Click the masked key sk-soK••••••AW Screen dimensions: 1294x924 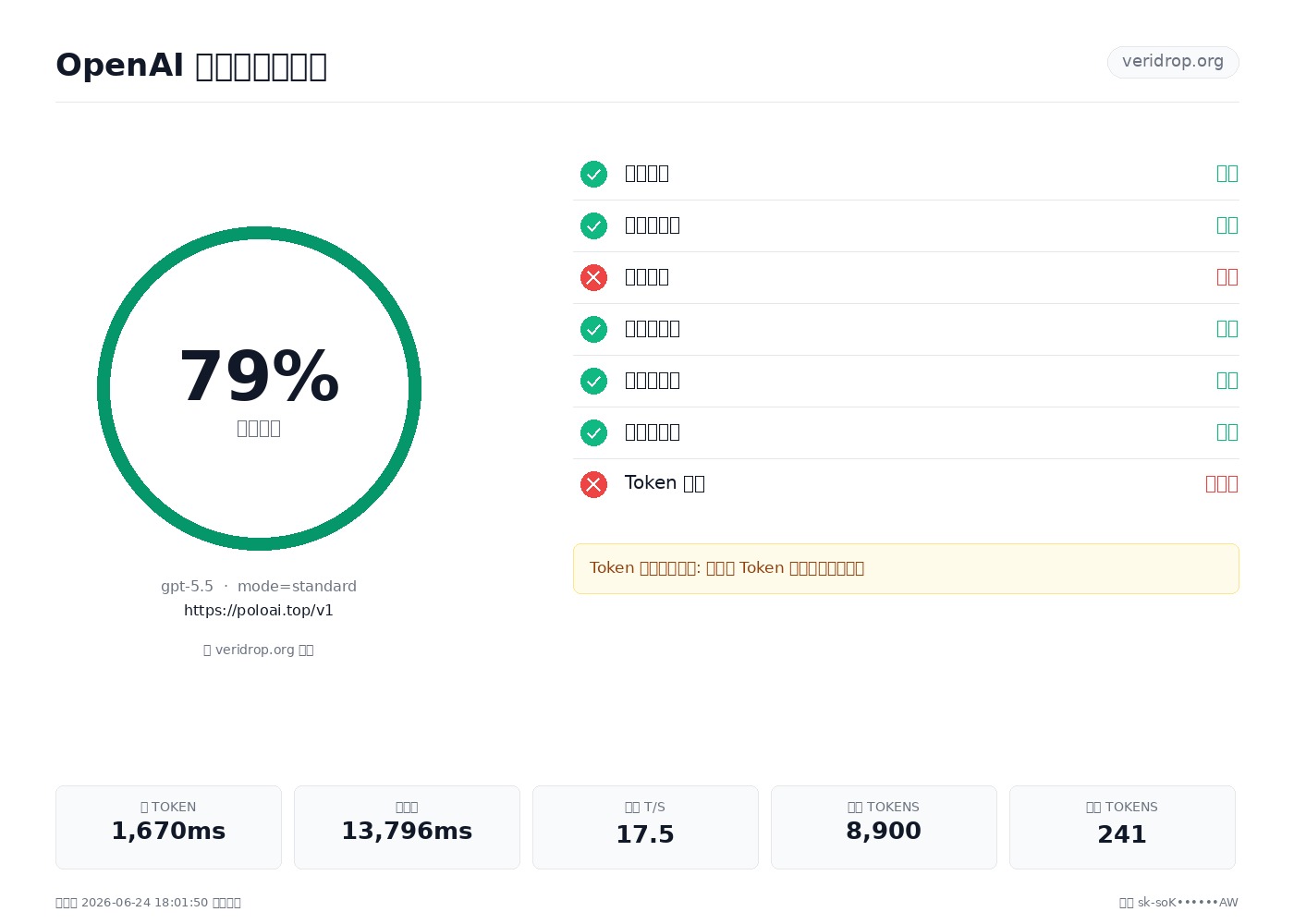[1188, 903]
